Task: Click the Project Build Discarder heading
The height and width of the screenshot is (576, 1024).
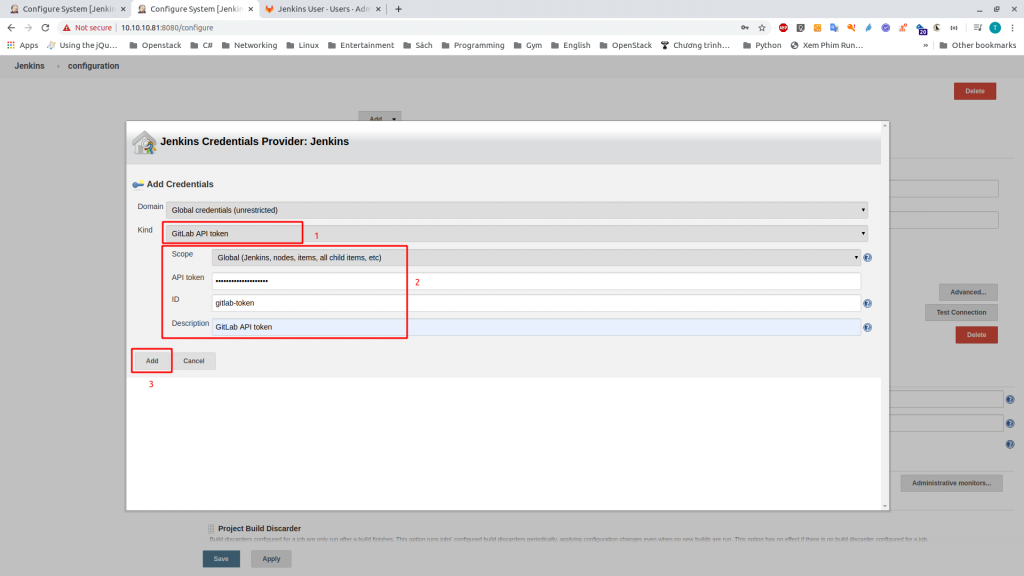Action: click(x=259, y=528)
